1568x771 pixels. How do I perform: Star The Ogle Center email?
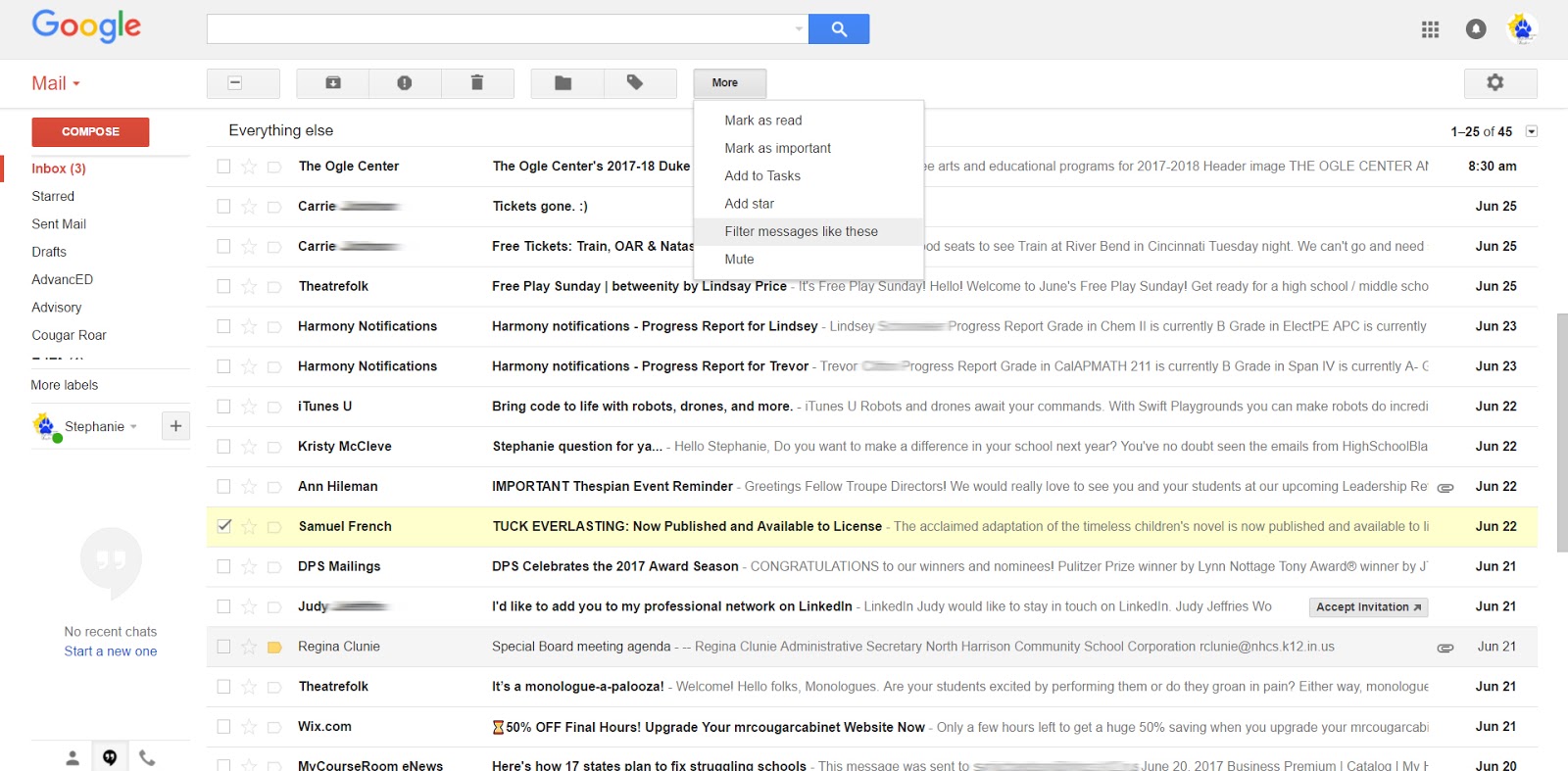click(x=249, y=167)
